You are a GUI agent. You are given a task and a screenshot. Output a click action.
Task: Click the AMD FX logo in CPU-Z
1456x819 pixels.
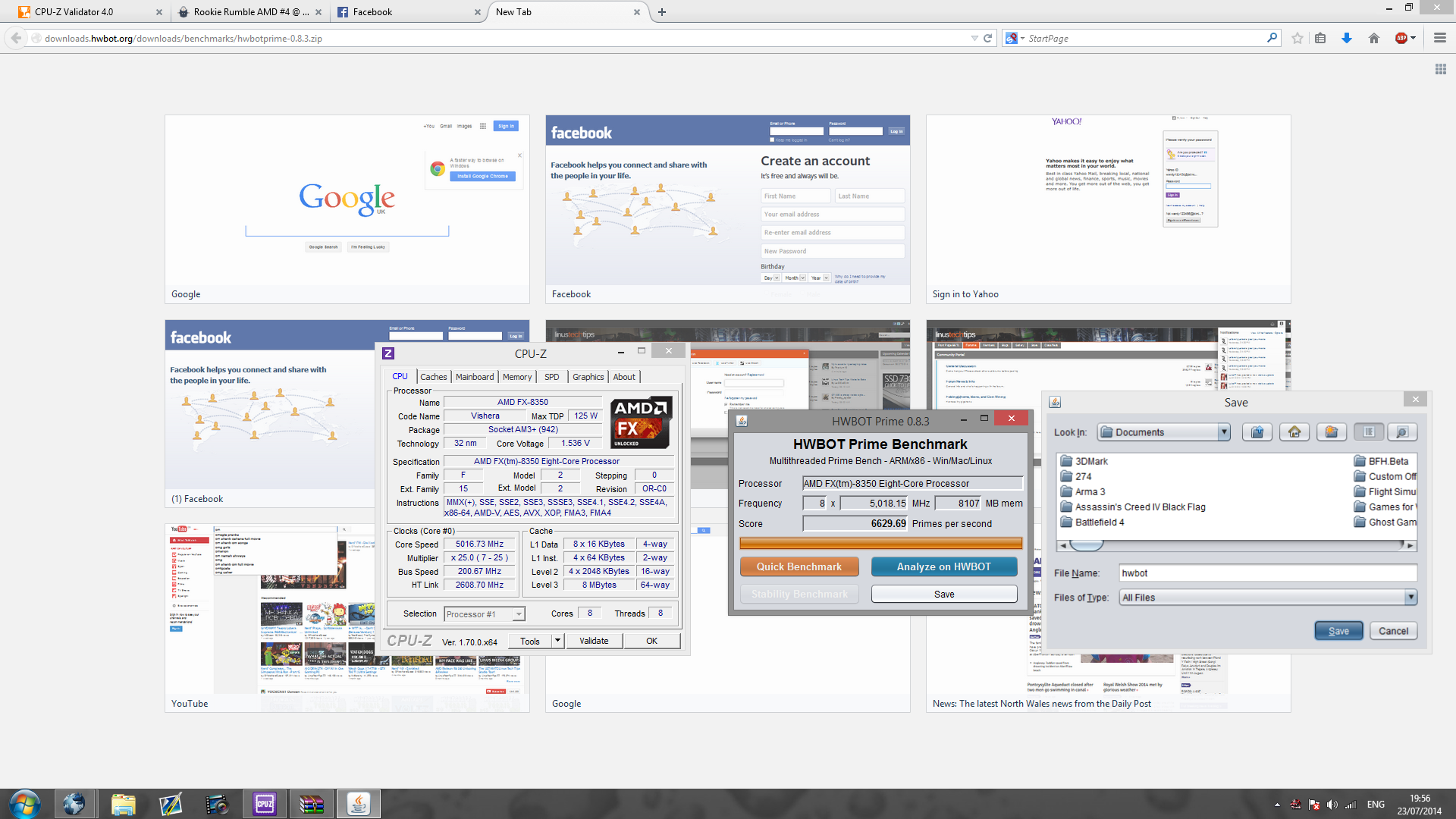pyautogui.click(x=641, y=422)
